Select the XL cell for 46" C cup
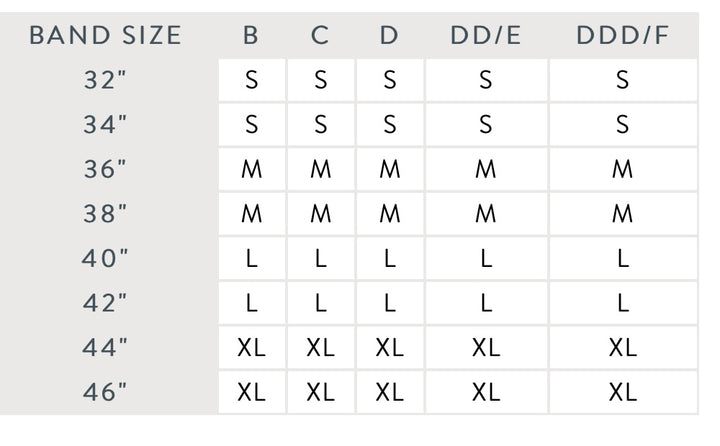This screenshot has width=720, height=446. (x=320, y=392)
